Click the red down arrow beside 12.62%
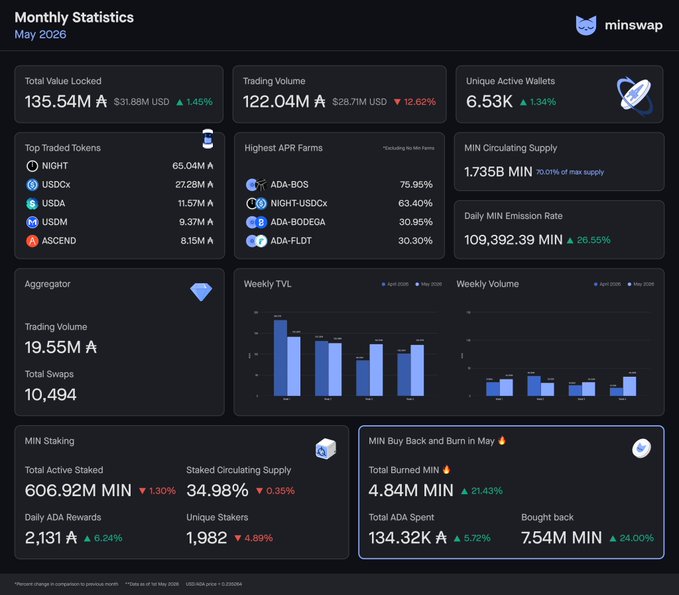This screenshot has width=679, height=595. point(397,102)
